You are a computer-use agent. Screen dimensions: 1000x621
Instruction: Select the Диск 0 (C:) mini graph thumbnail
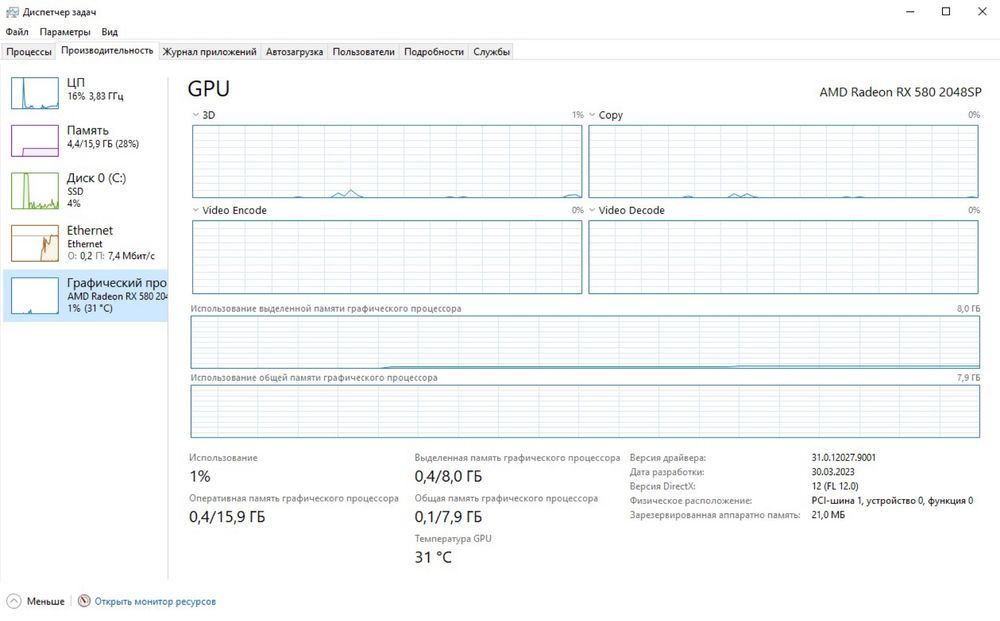(x=35, y=191)
